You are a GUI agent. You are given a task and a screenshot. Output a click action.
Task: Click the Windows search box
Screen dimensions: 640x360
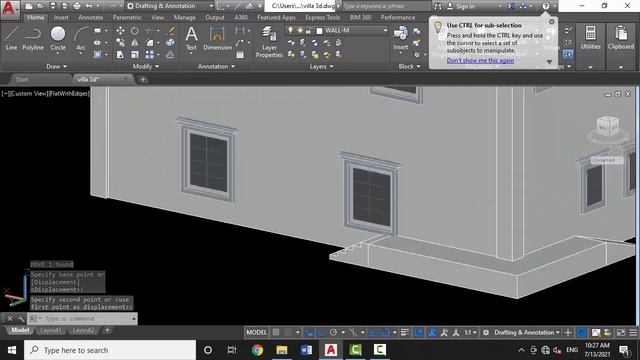(x=110, y=350)
